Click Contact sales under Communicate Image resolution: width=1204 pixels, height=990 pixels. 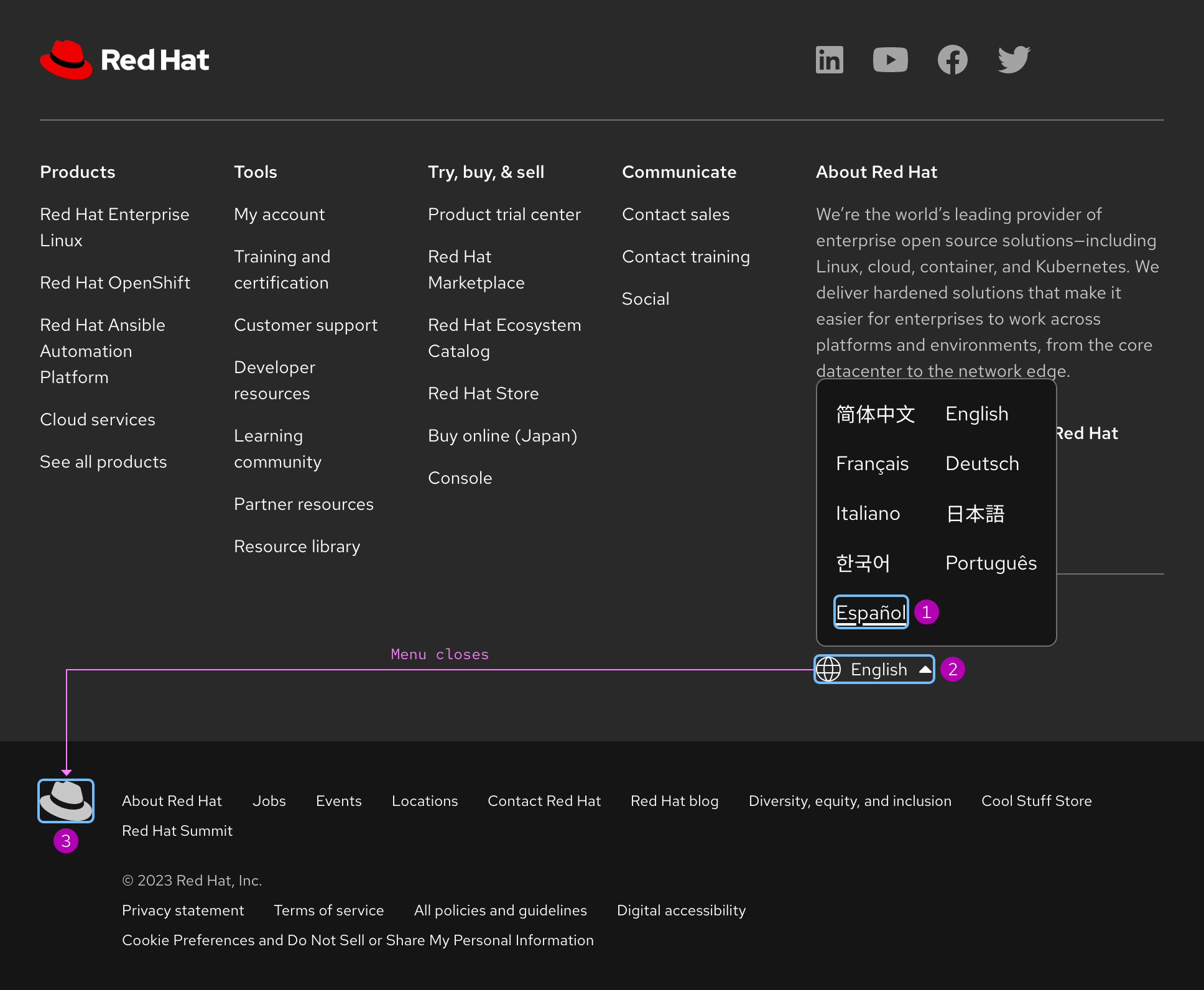[x=676, y=214]
